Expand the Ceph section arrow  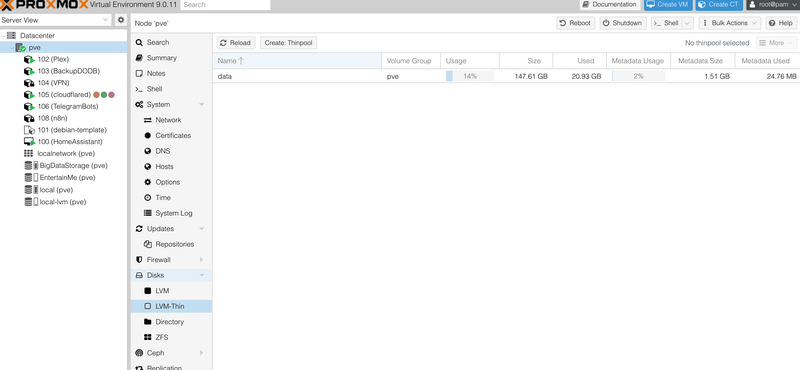click(x=202, y=353)
